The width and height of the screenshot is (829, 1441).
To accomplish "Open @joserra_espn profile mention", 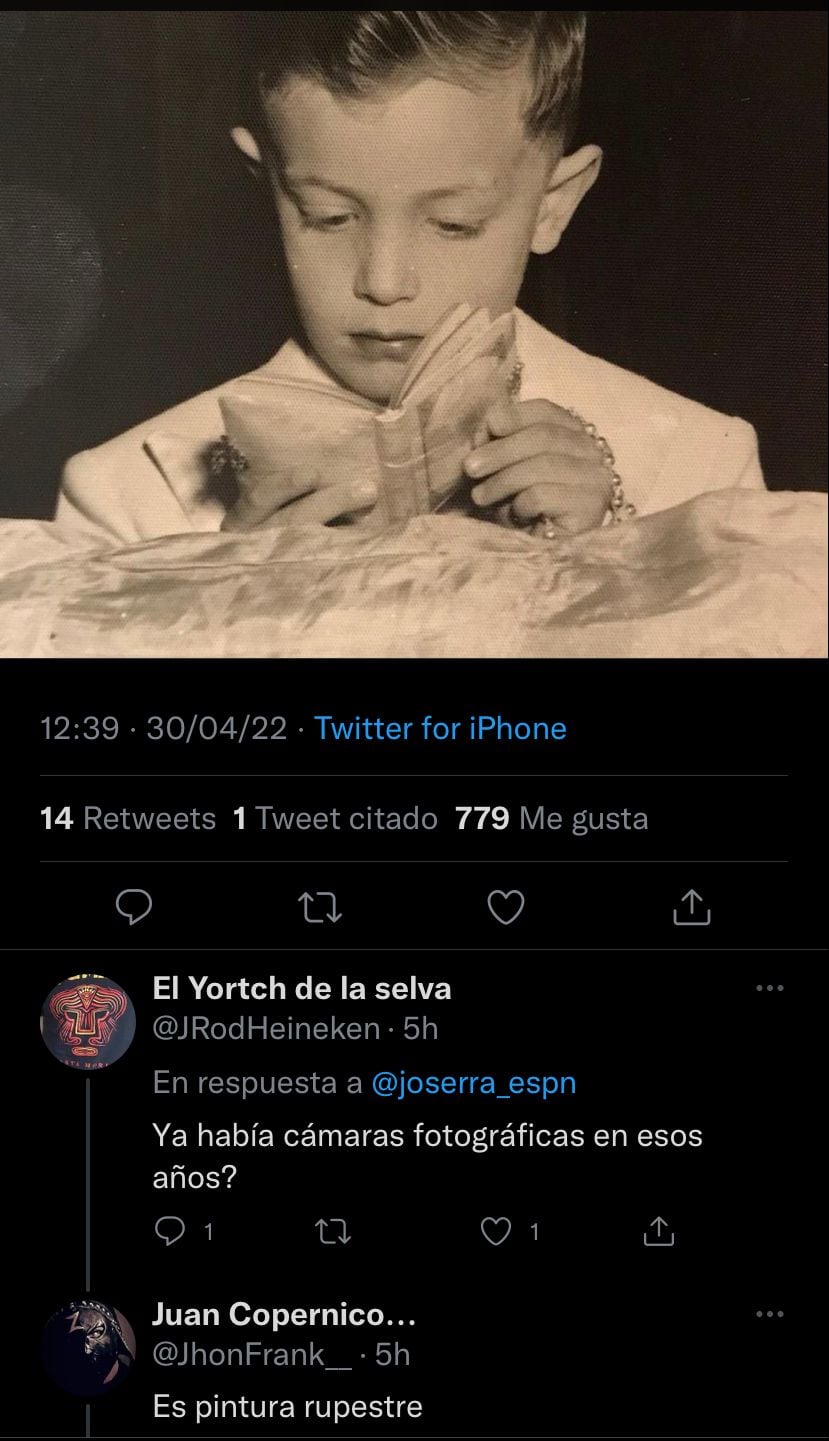I will coord(473,1083).
